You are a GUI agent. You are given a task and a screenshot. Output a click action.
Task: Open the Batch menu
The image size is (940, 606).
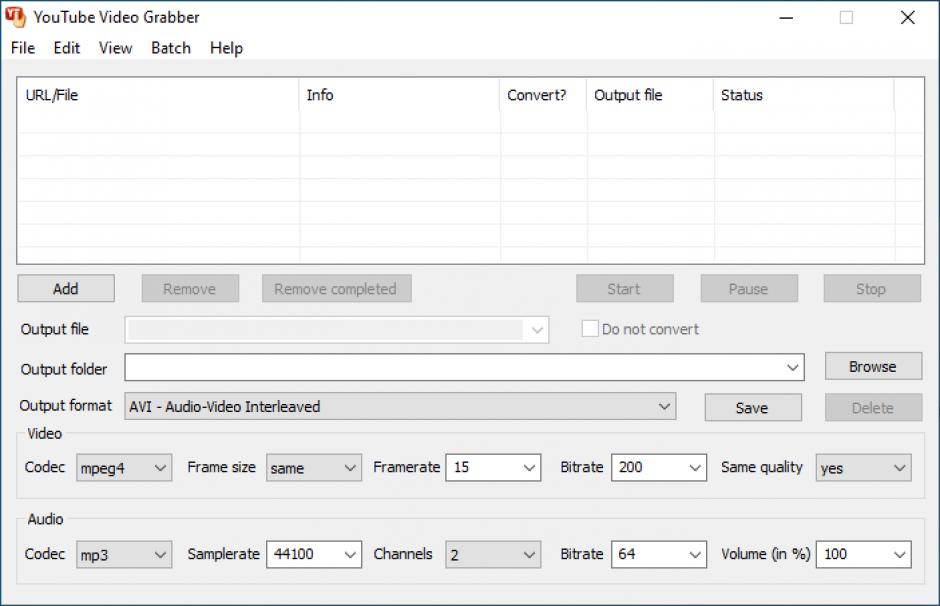pyautogui.click(x=171, y=48)
